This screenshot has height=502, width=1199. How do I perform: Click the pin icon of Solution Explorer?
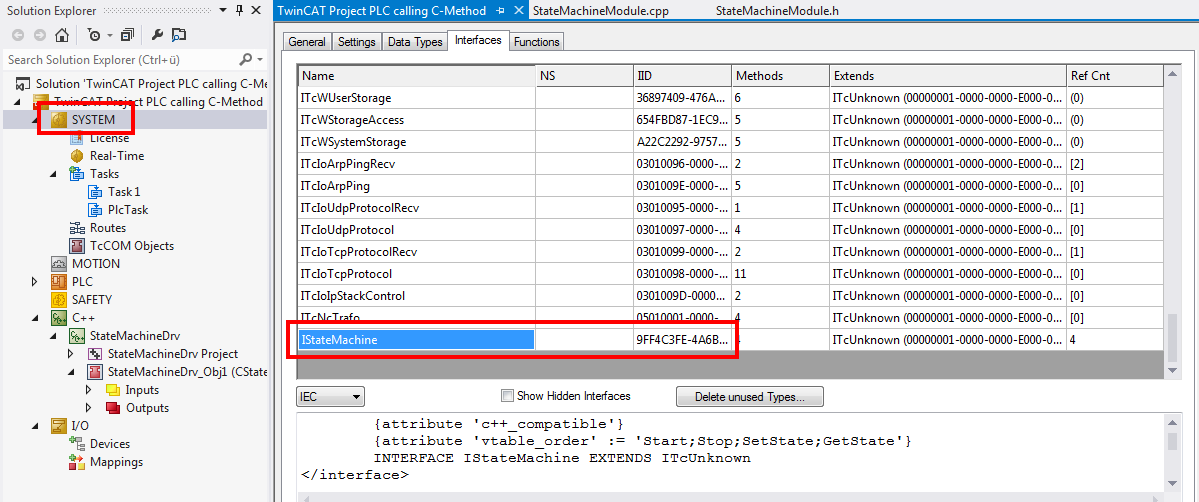pos(239,10)
